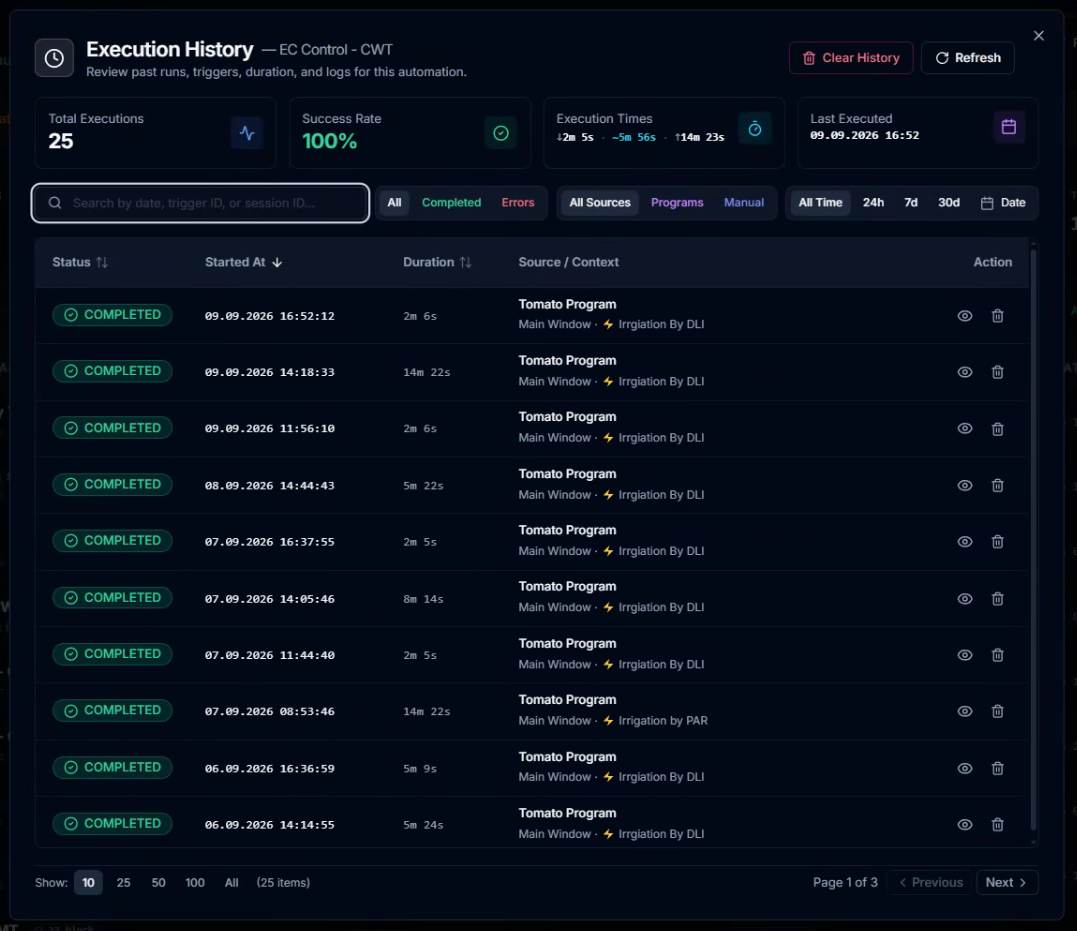Viewport: 1077px width, 931px height.
Task: Delete the run started 06.09.2026 14:14:55
Action: (997, 825)
